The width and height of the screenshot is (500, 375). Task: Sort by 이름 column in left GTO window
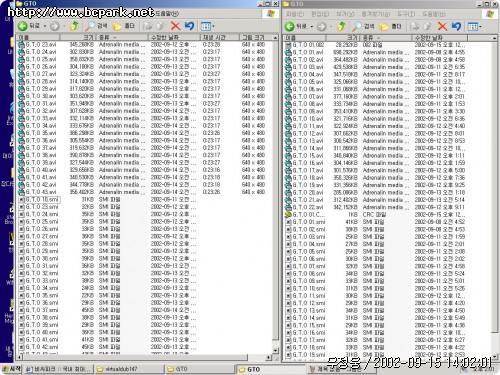click(x=38, y=37)
